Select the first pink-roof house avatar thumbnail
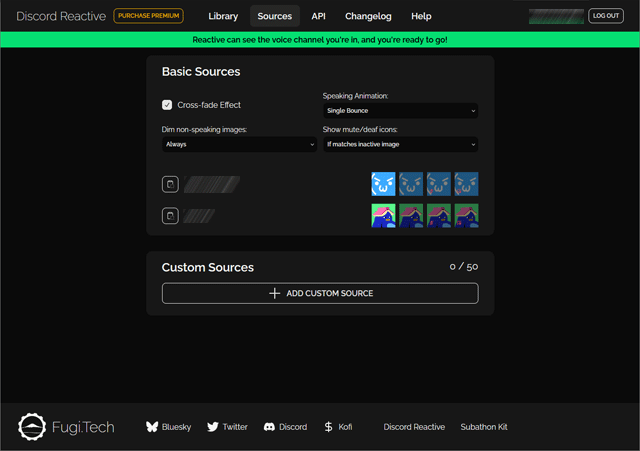The height and width of the screenshot is (451, 640). tap(383, 216)
